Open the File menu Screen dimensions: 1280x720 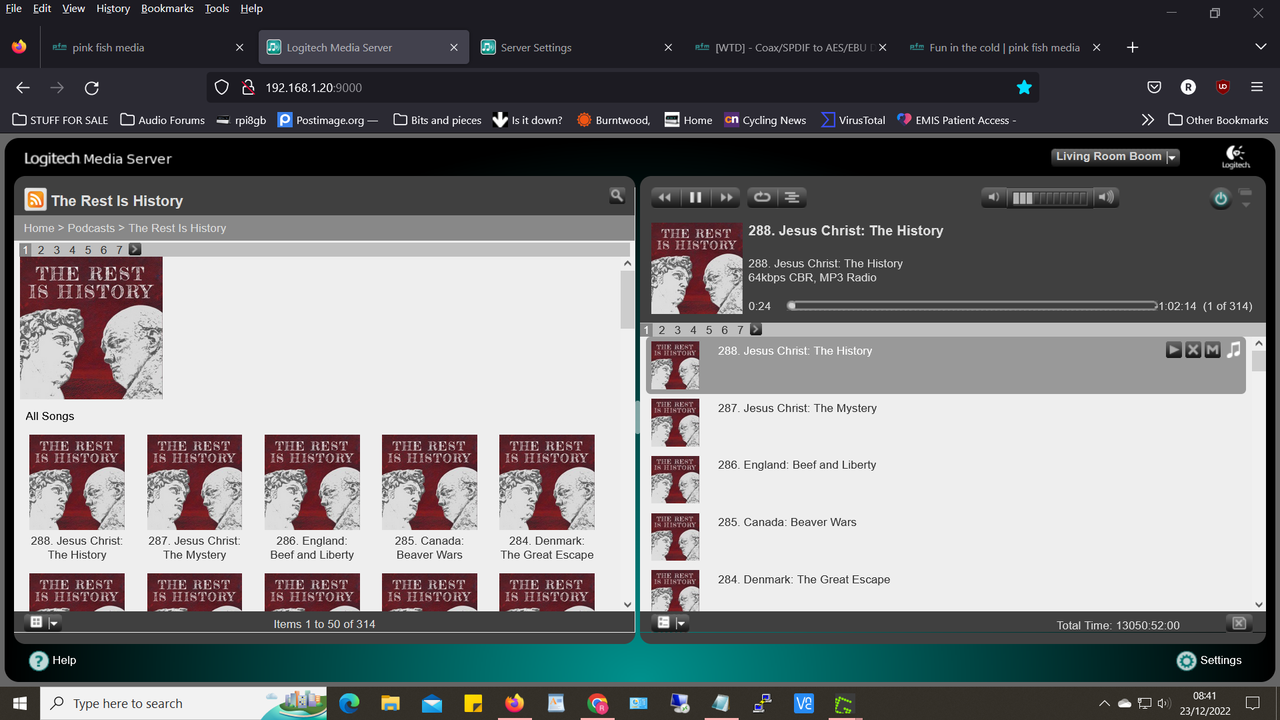(x=13, y=8)
